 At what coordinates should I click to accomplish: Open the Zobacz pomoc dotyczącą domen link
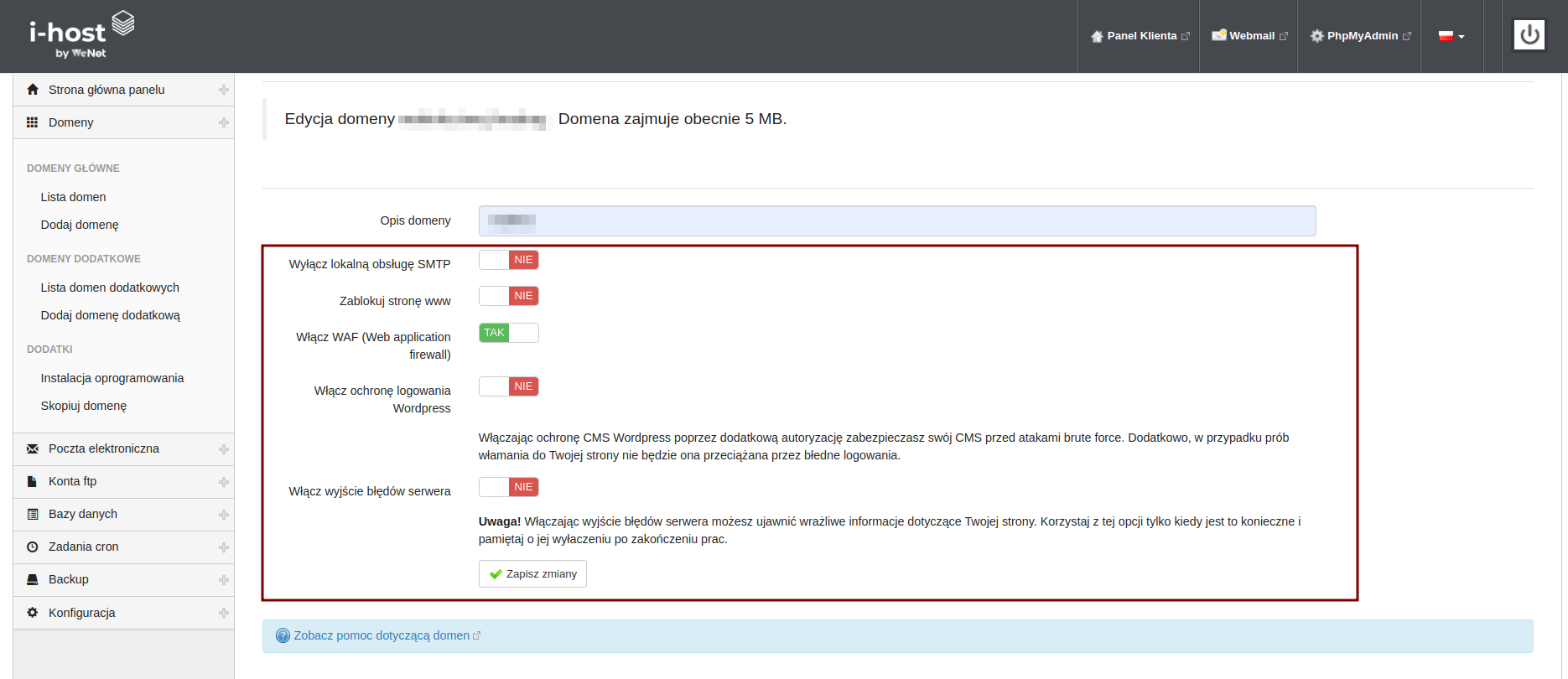click(382, 635)
